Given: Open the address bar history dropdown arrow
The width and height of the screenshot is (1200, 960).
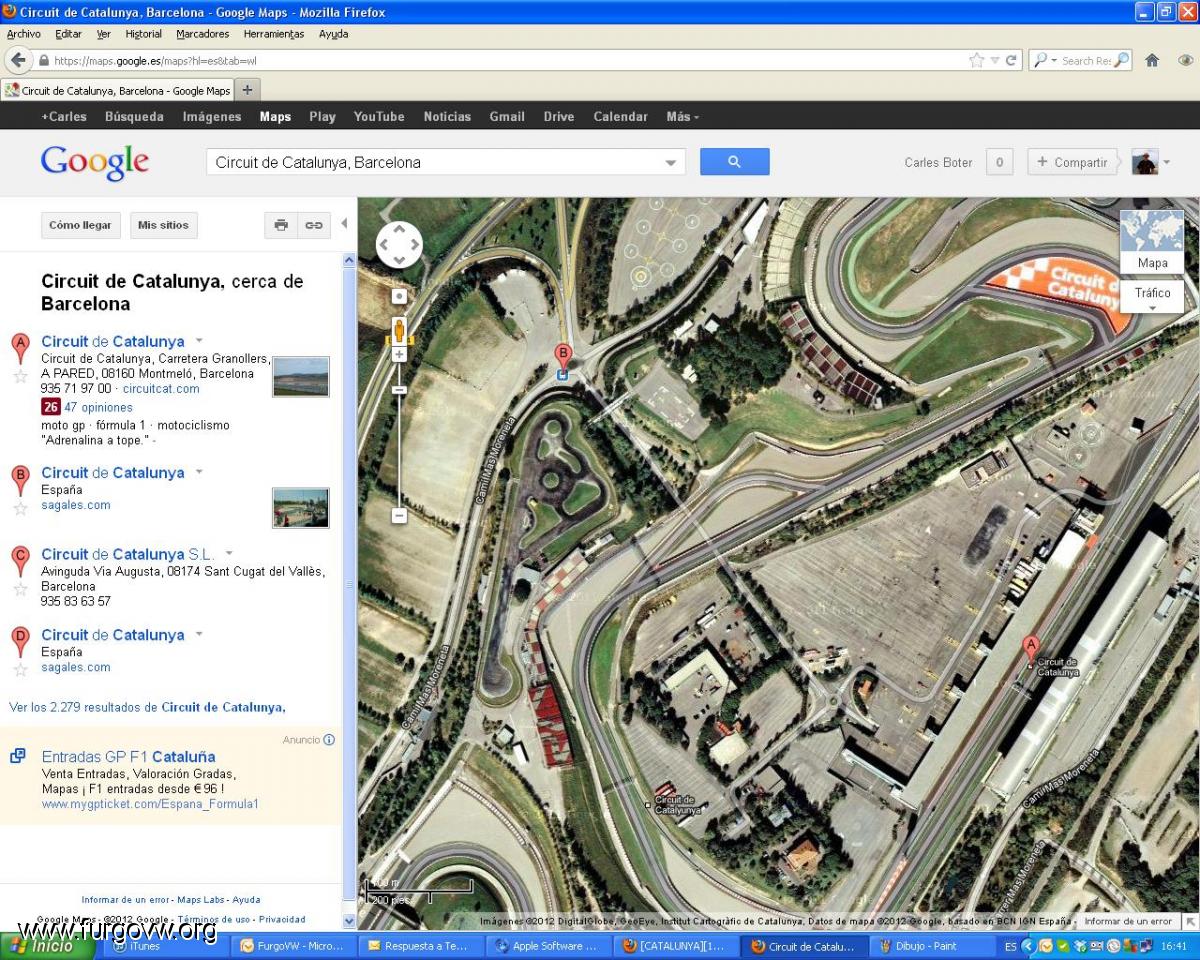Looking at the screenshot, I should [994, 60].
